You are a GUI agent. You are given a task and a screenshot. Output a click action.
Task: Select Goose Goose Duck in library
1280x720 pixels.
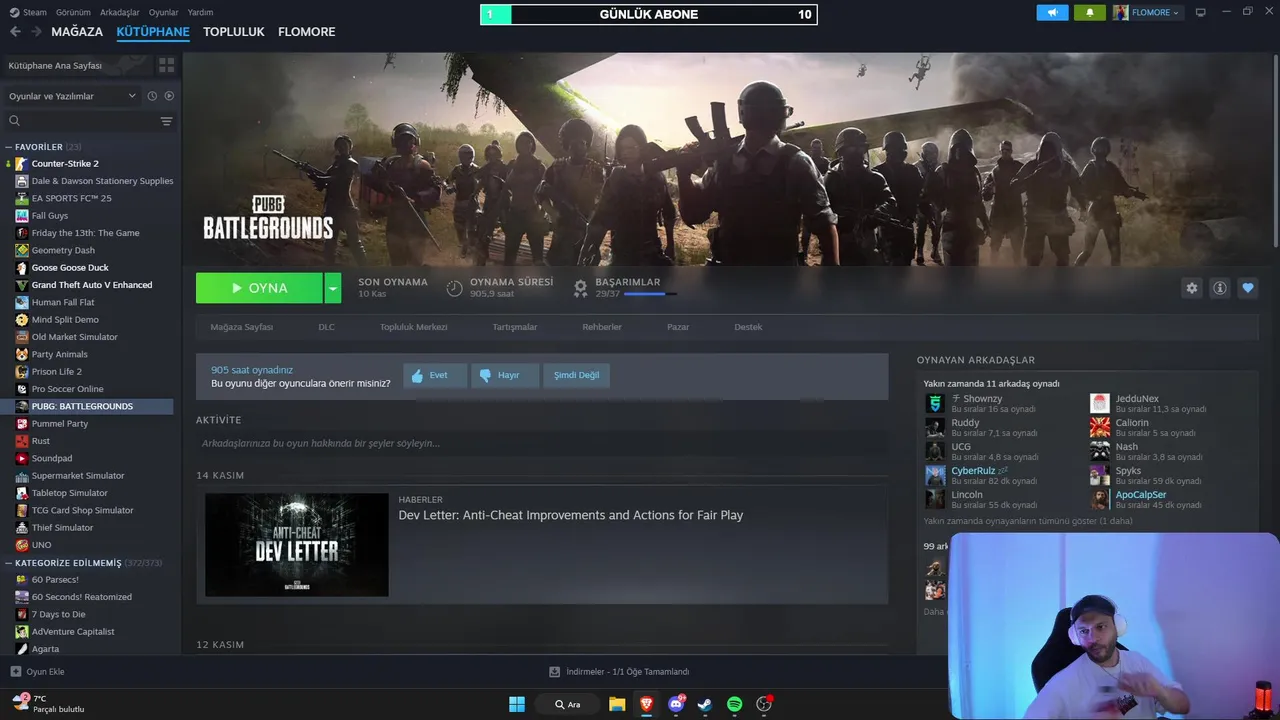tap(70, 268)
